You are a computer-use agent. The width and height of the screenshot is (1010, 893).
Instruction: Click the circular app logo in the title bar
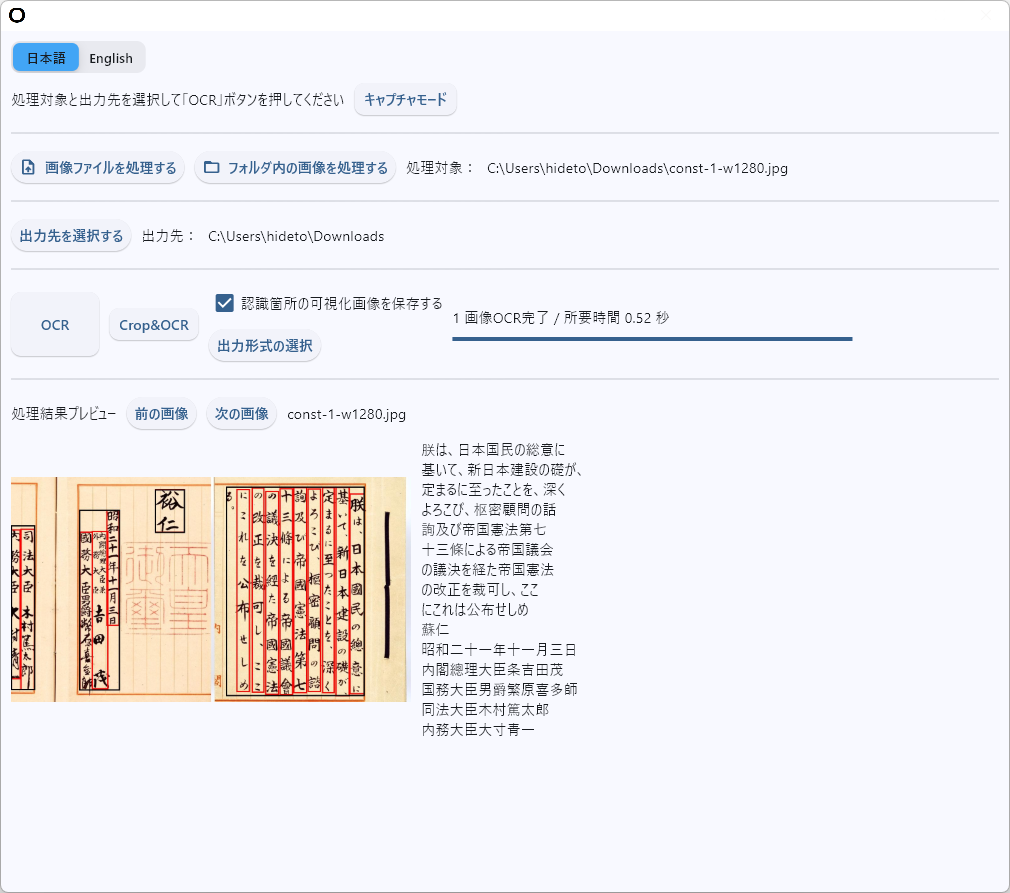pyautogui.click(x=17, y=15)
